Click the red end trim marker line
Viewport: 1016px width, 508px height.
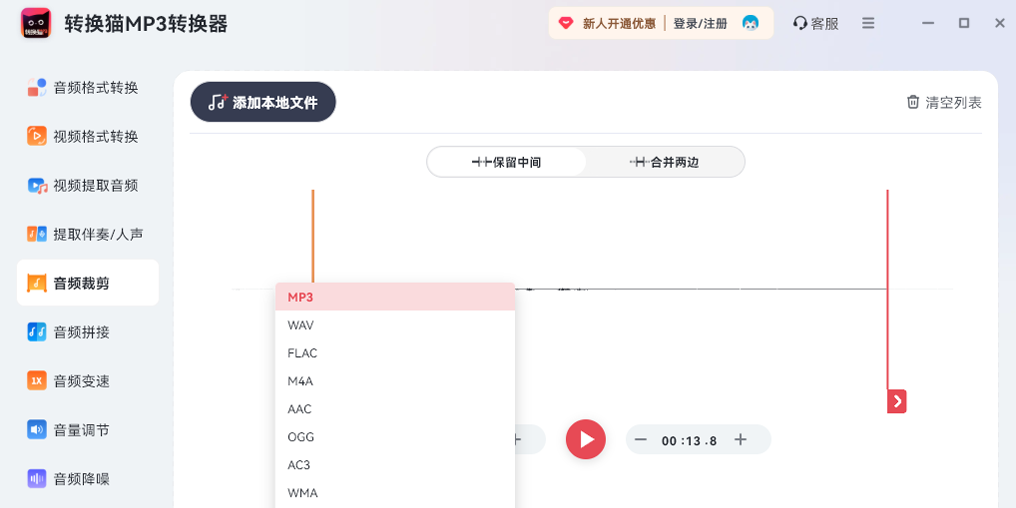(x=887, y=290)
